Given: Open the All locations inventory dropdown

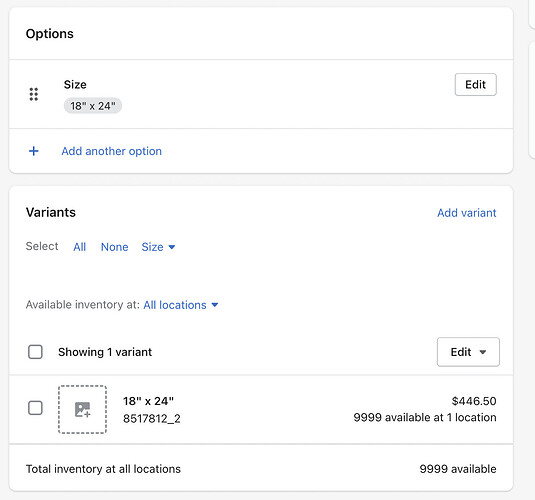Looking at the screenshot, I should coord(180,305).
